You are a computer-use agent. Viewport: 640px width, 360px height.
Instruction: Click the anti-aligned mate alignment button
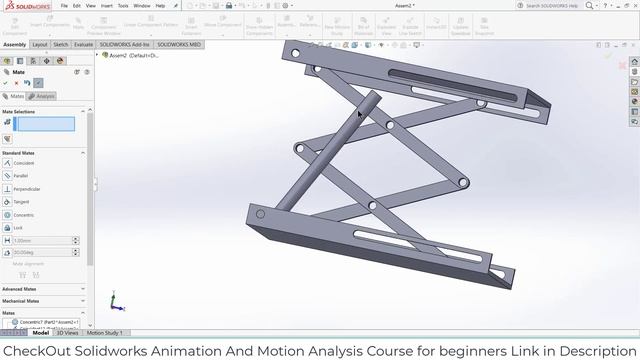click(36, 275)
